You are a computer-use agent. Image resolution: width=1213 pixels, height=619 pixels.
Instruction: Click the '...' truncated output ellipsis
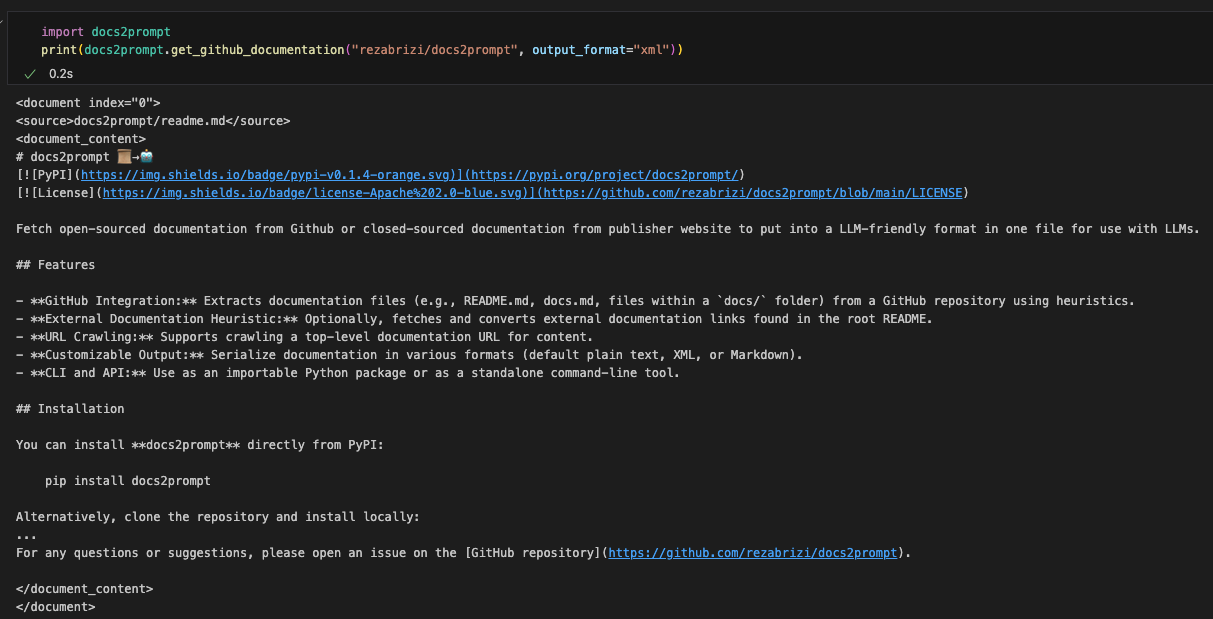pos(26,535)
